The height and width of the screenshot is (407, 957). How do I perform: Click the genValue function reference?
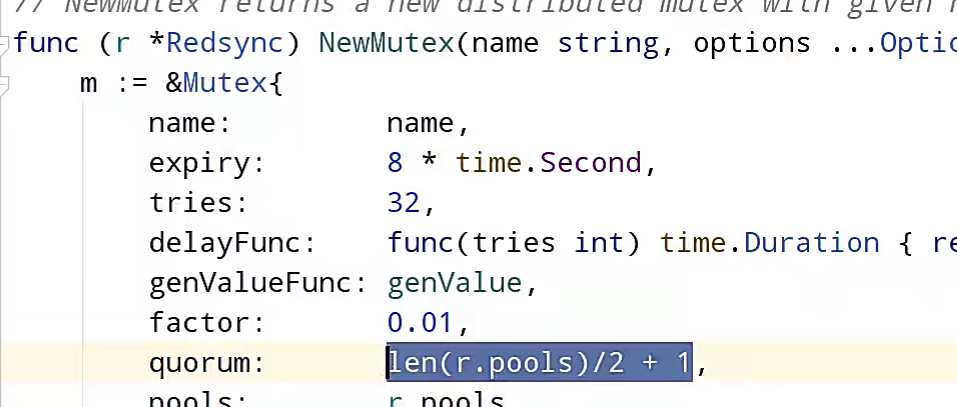pos(454,283)
